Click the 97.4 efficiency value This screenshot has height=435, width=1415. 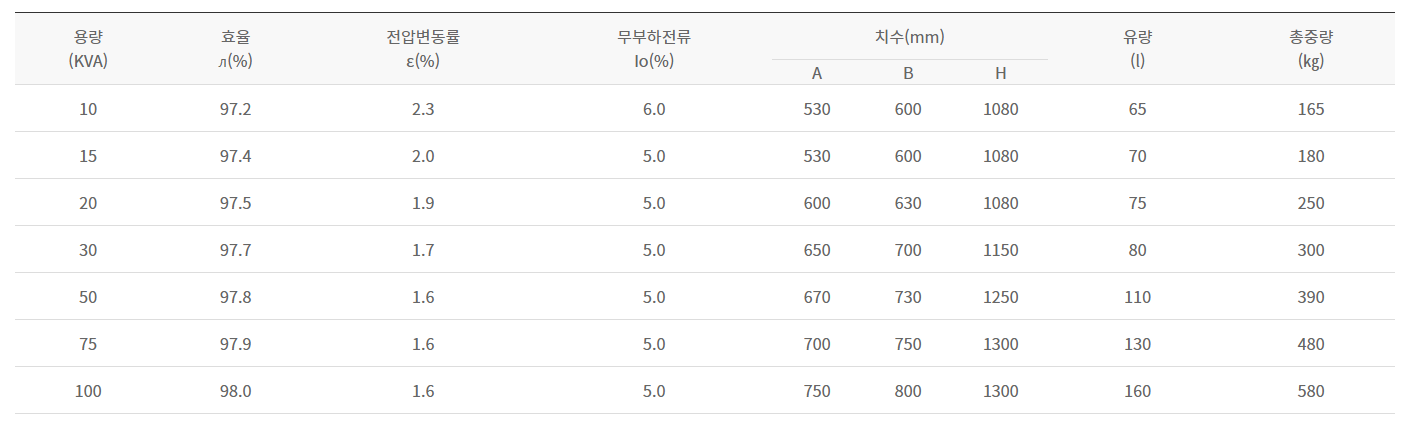(x=236, y=156)
